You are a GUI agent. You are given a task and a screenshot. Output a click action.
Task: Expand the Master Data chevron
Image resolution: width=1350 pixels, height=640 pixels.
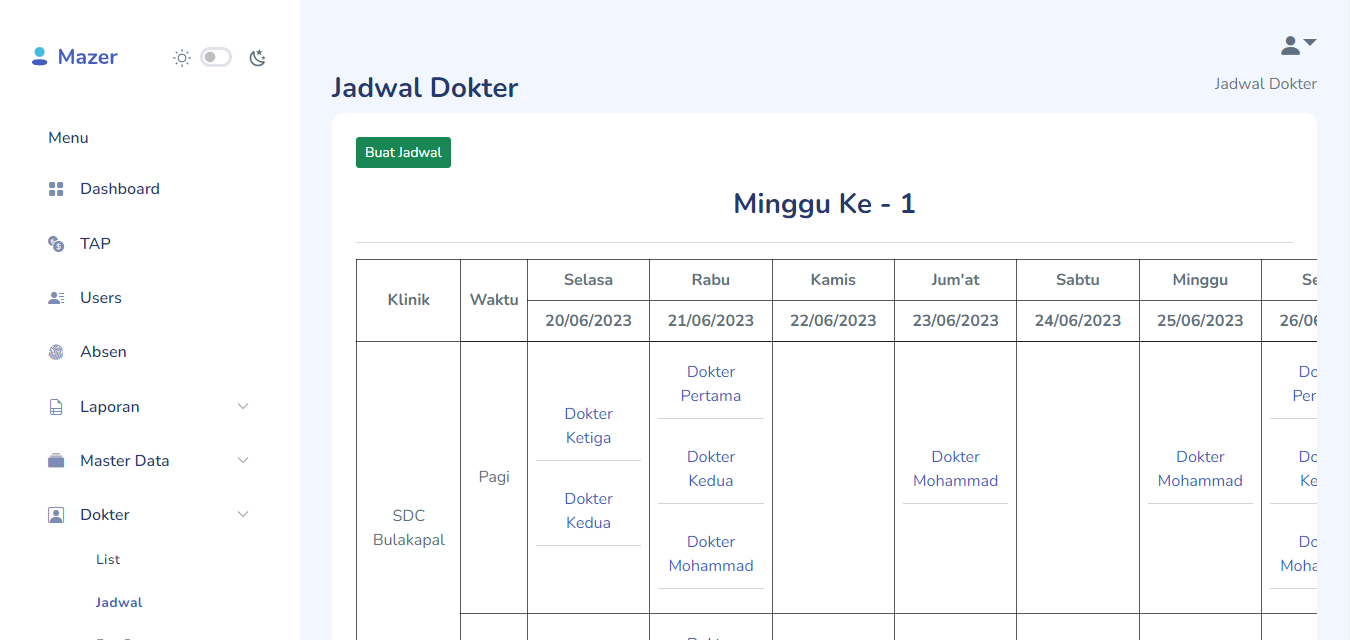coord(242,461)
